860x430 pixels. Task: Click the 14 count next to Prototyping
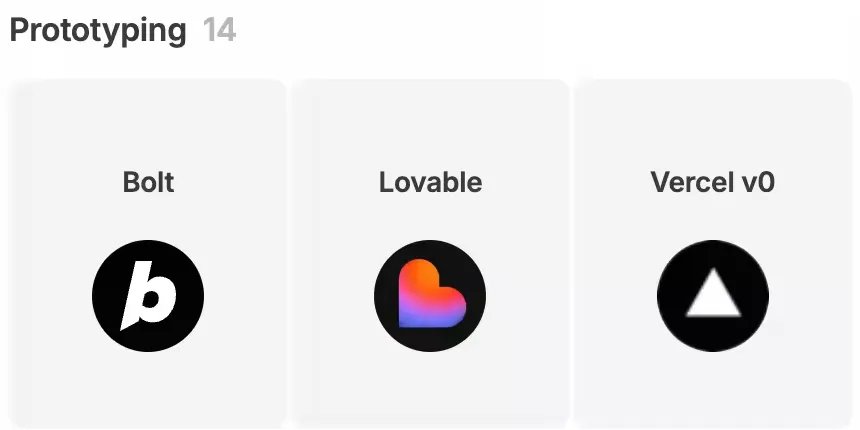(219, 30)
